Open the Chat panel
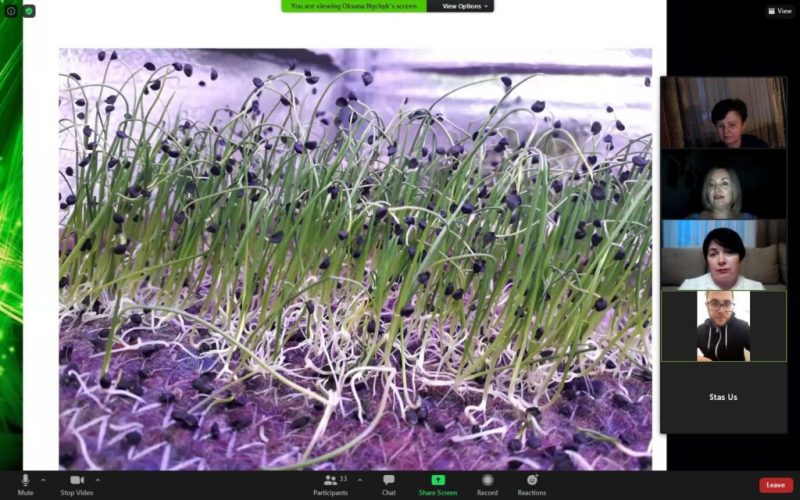 pos(389,485)
